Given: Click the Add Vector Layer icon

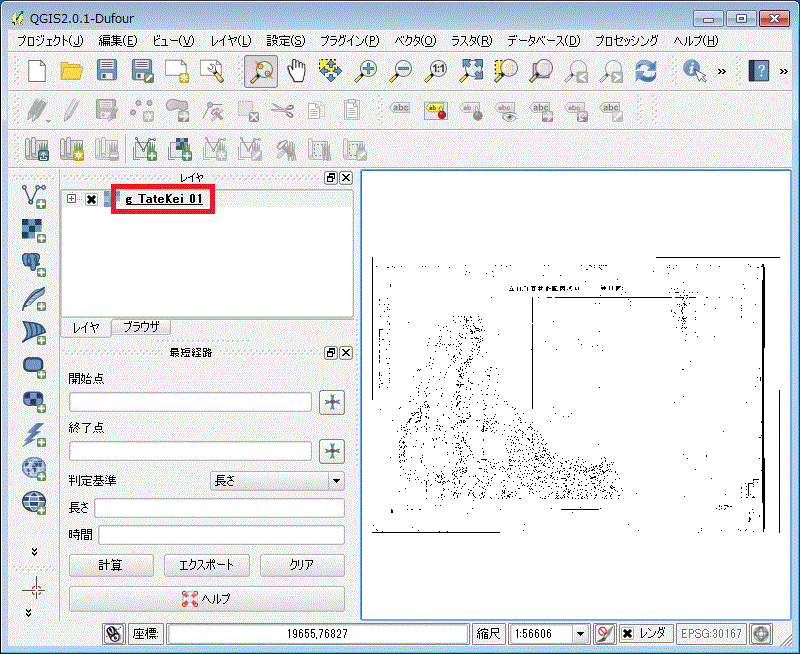Looking at the screenshot, I should pyautogui.click(x=35, y=196).
